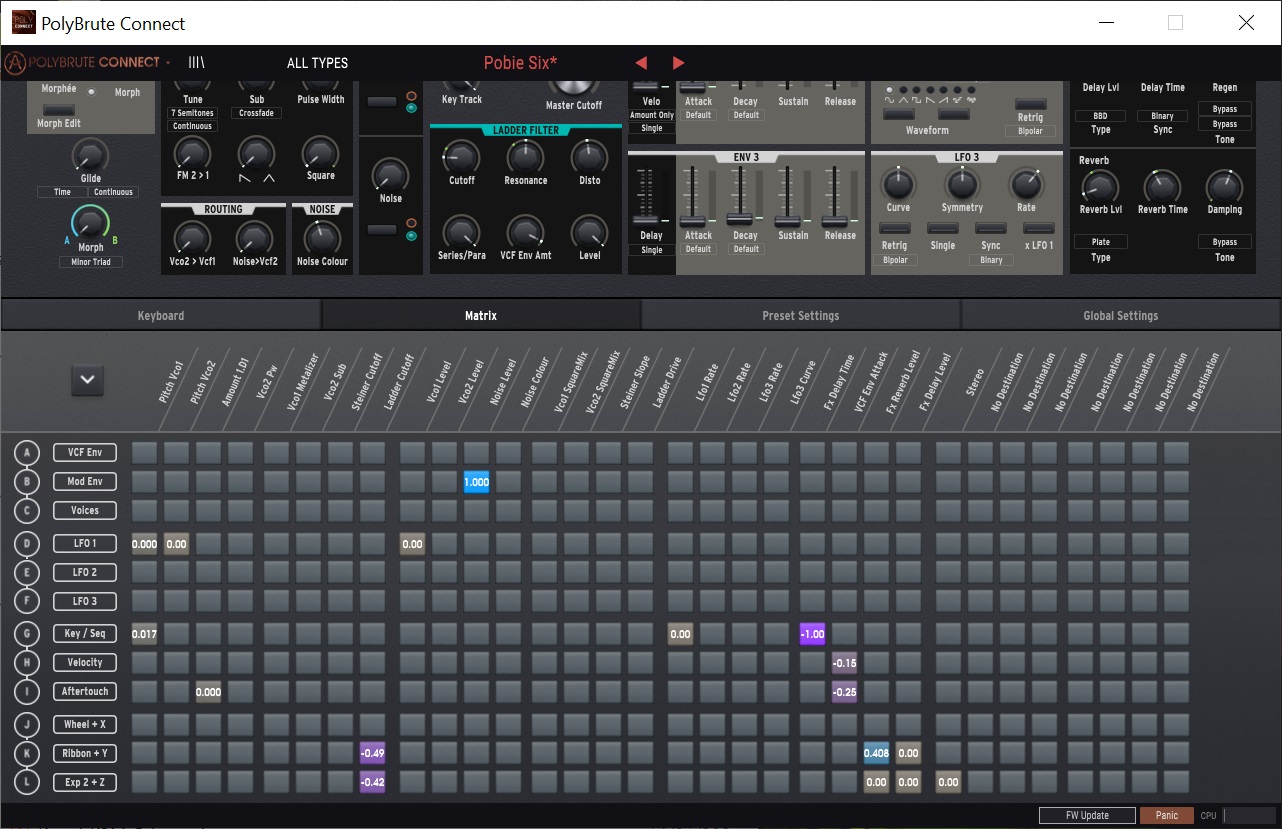Screen dimensions: 1282x829
Task: Toggle Bypass for the Reverb Tone
Action: (x=1225, y=241)
